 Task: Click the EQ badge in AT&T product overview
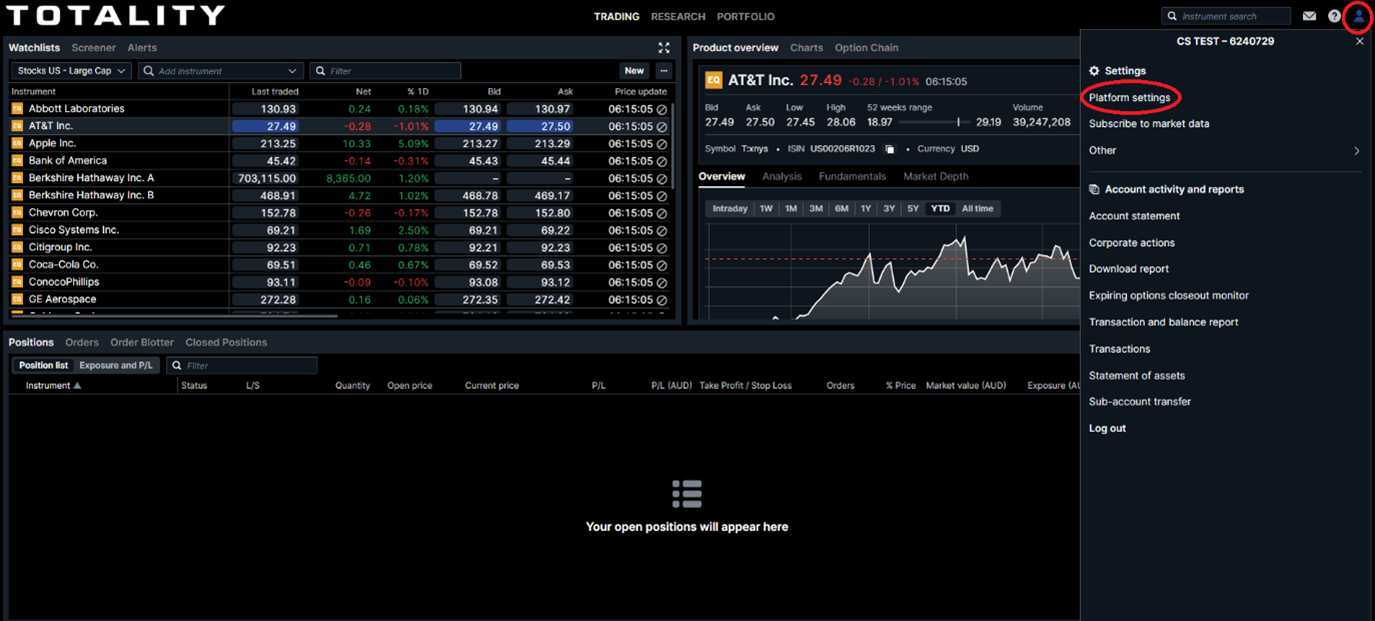click(x=713, y=80)
